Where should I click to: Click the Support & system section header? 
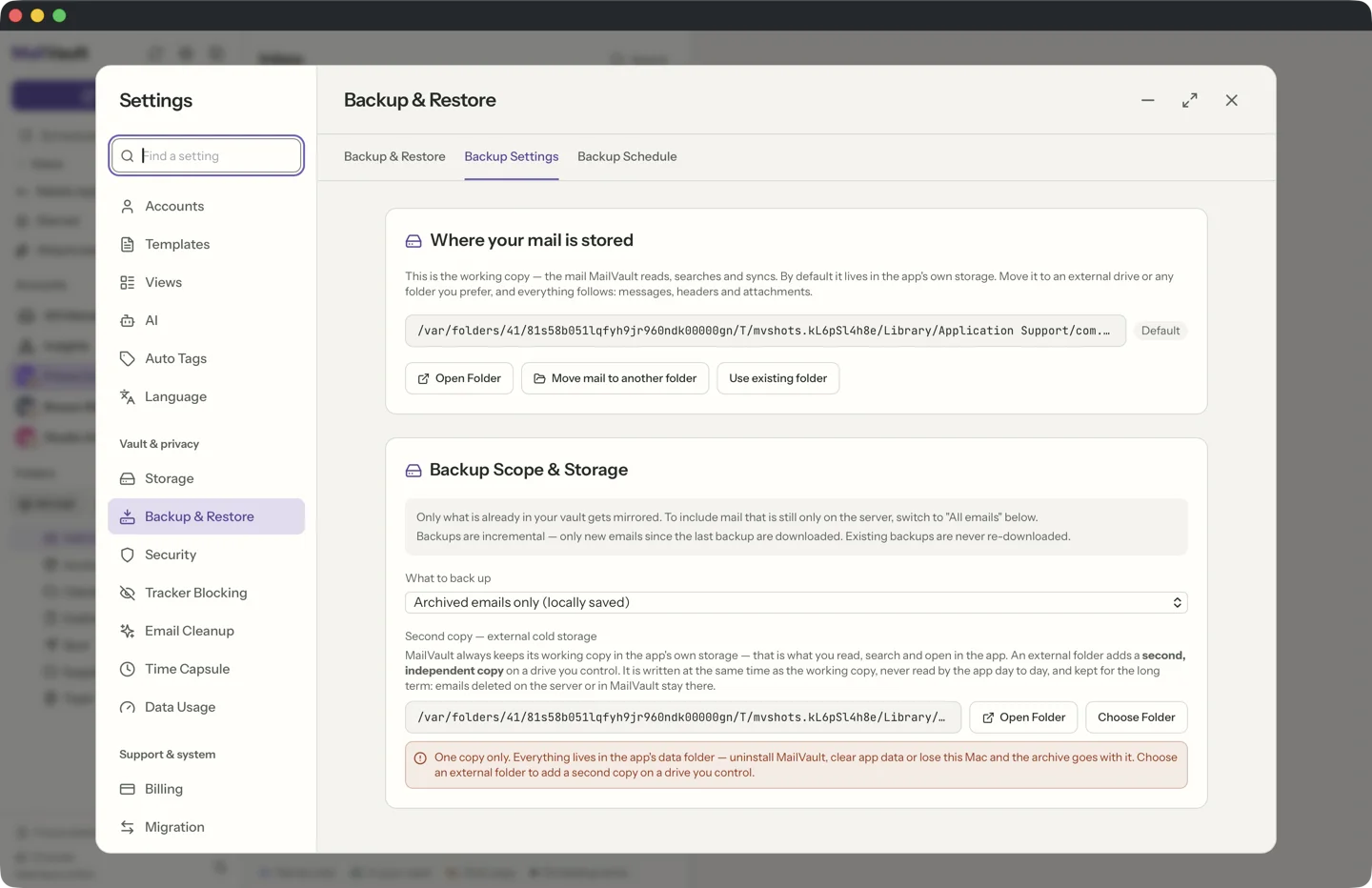point(168,755)
